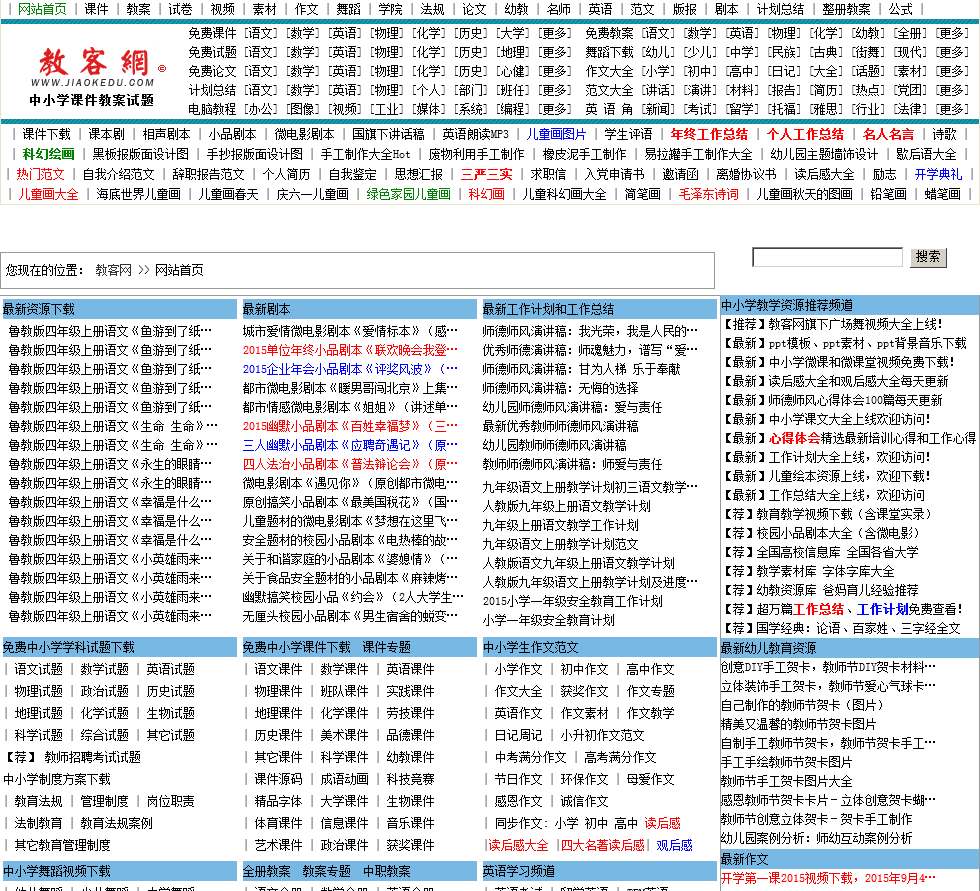
Task: Click the blue 工作计划 link in sidebar
Action: click(882, 609)
